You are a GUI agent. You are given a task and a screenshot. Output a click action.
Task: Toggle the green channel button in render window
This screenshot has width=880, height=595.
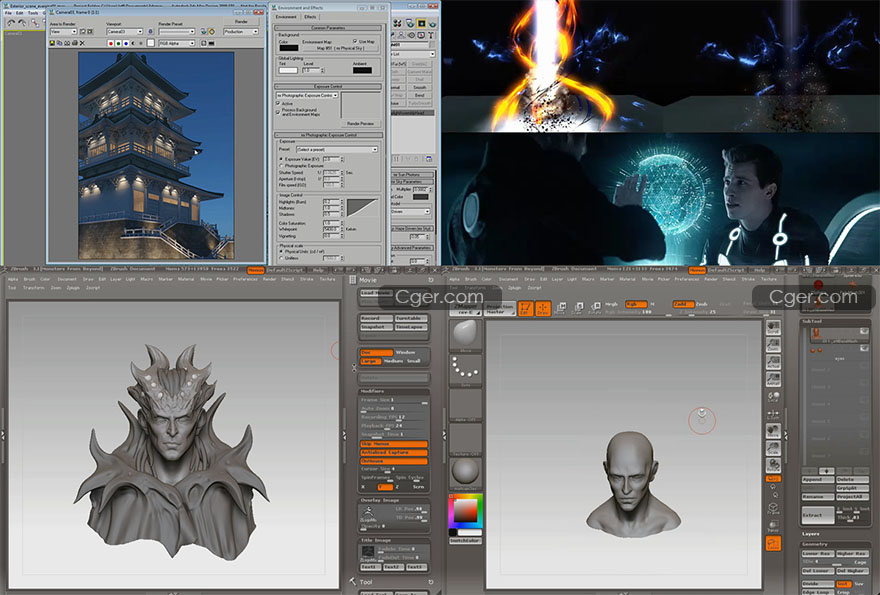(x=118, y=43)
